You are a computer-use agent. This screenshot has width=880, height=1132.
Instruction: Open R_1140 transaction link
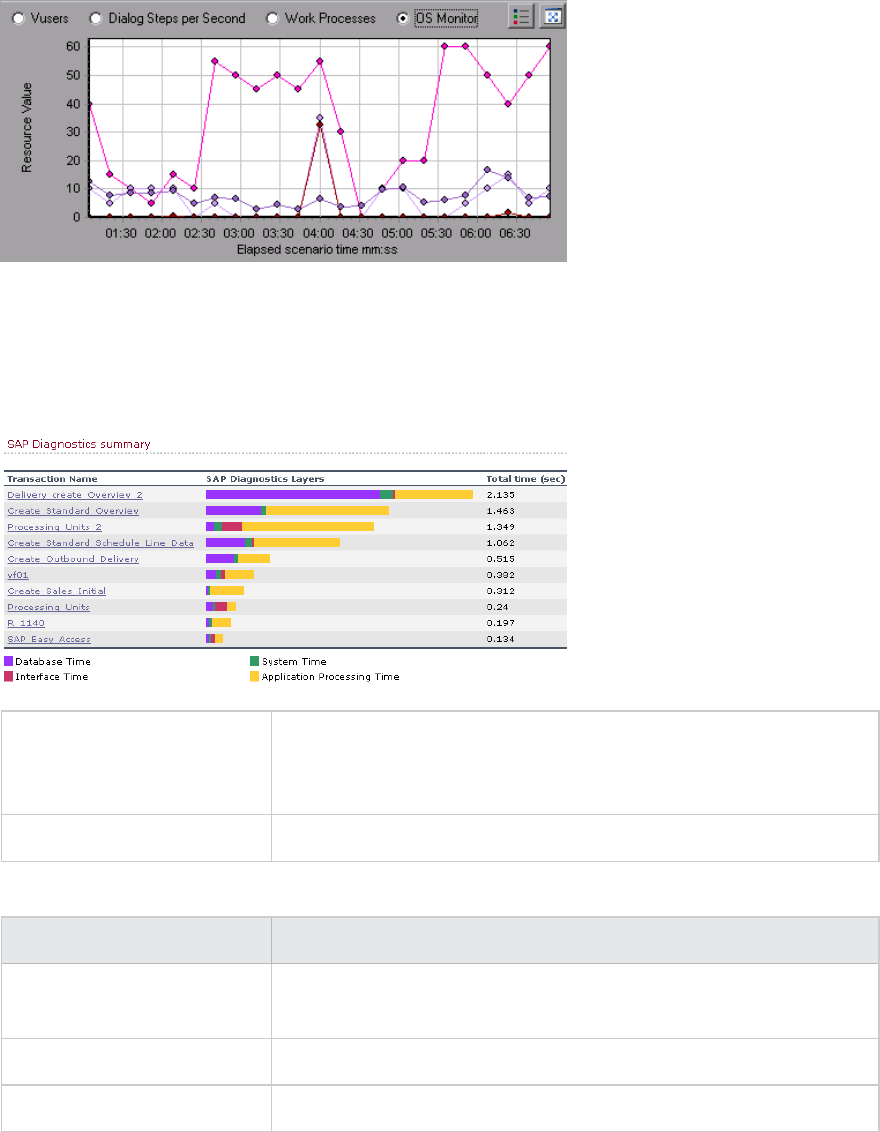pos(26,623)
